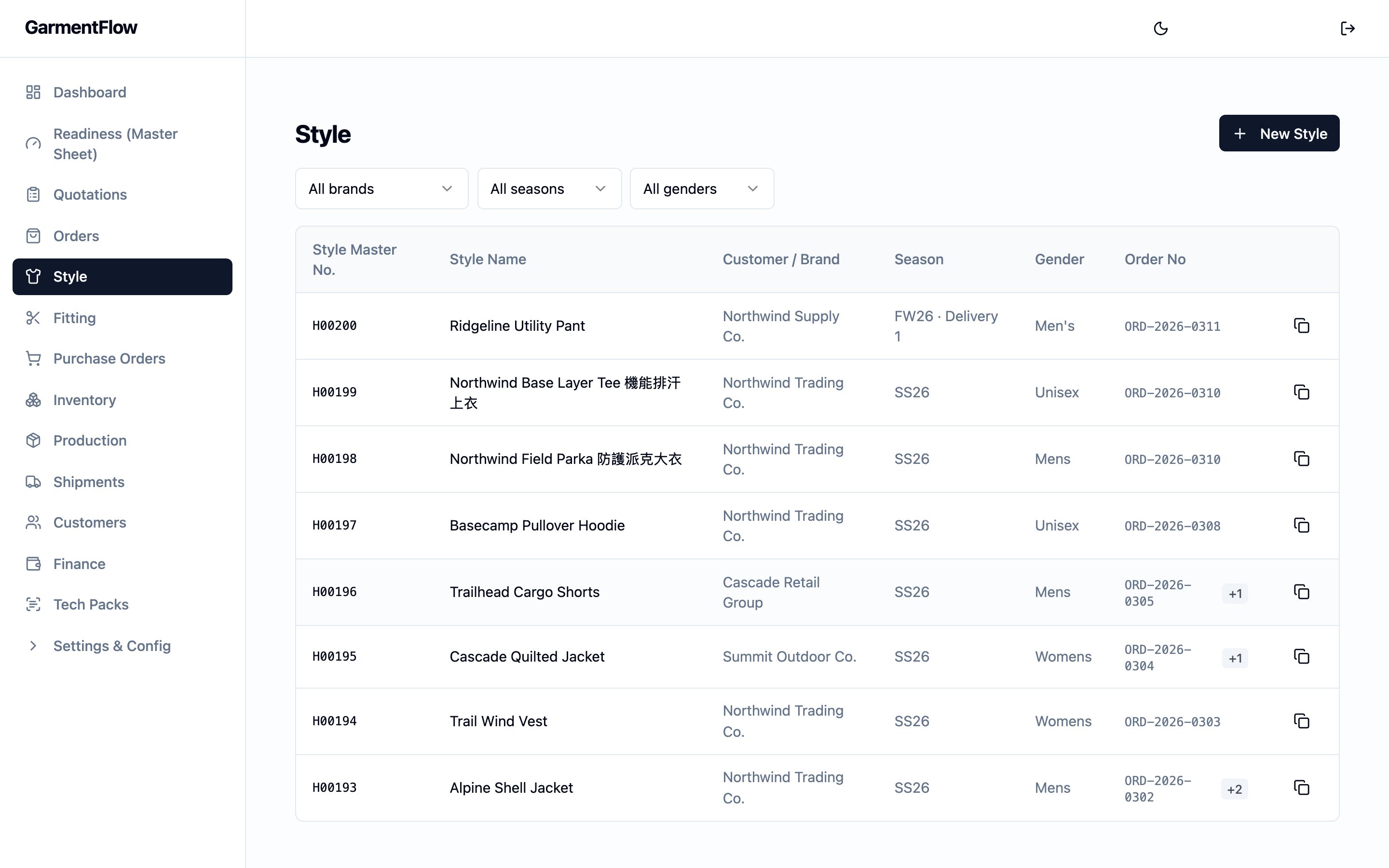
Task: Select the Ridgeline Utility Pant style name
Action: pos(517,325)
